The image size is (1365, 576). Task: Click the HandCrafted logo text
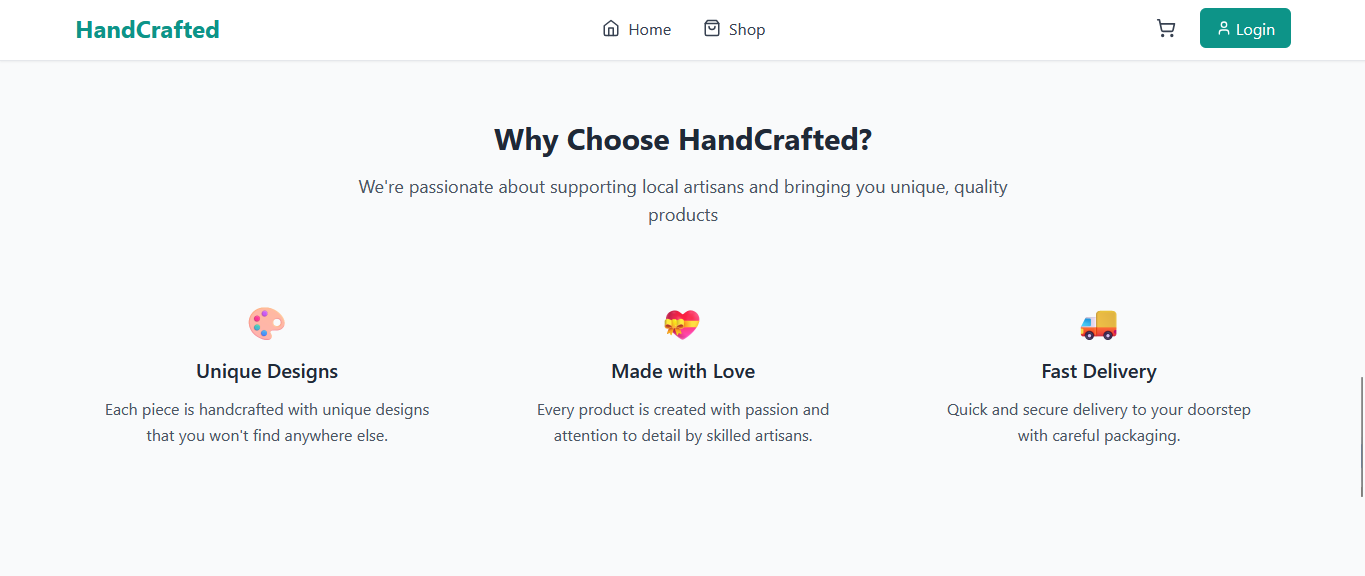pyautogui.click(x=146, y=29)
